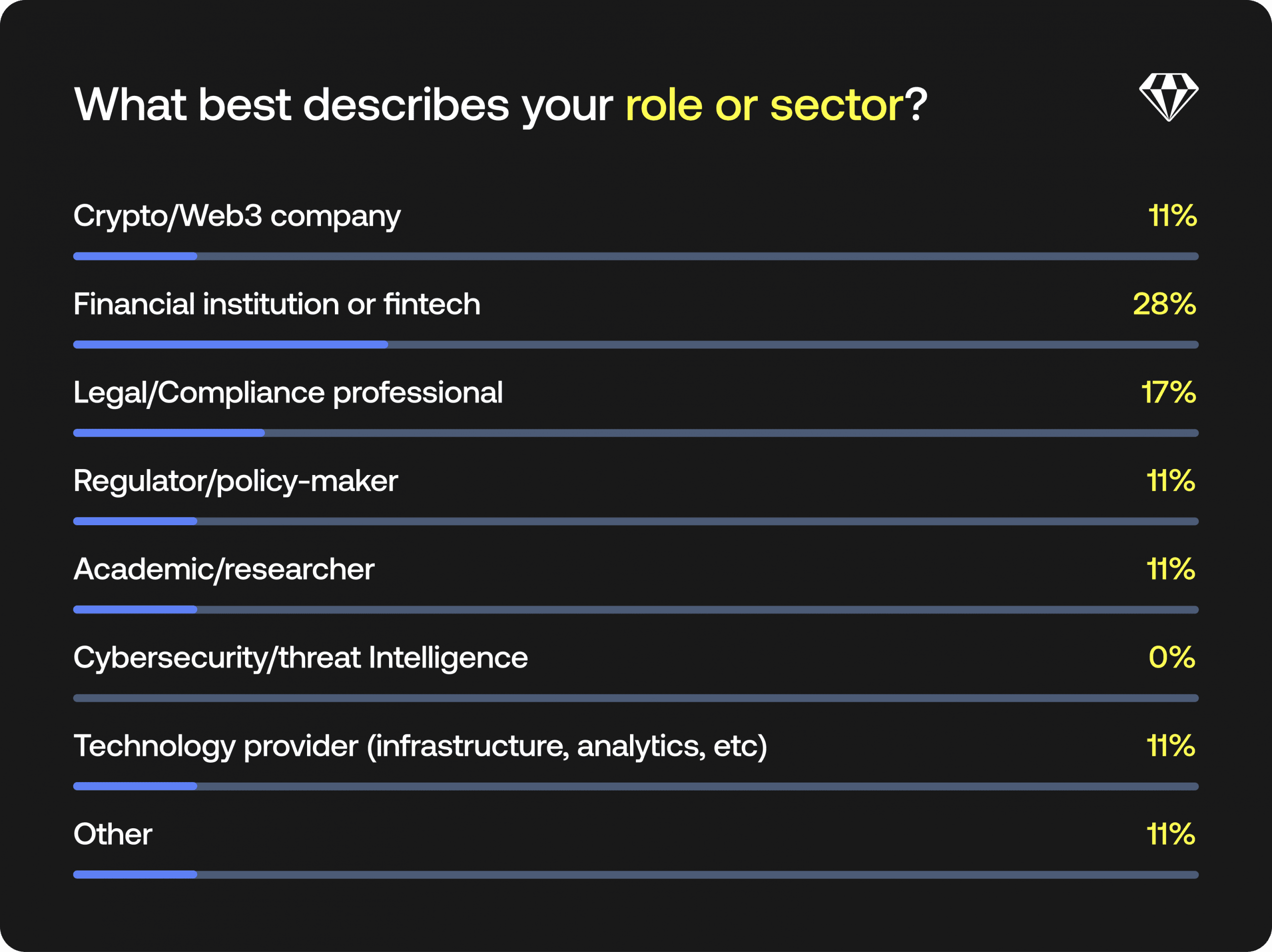This screenshot has width=1272, height=952.
Task: Click the Legal/Compliance progress bar
Action: click(636, 433)
